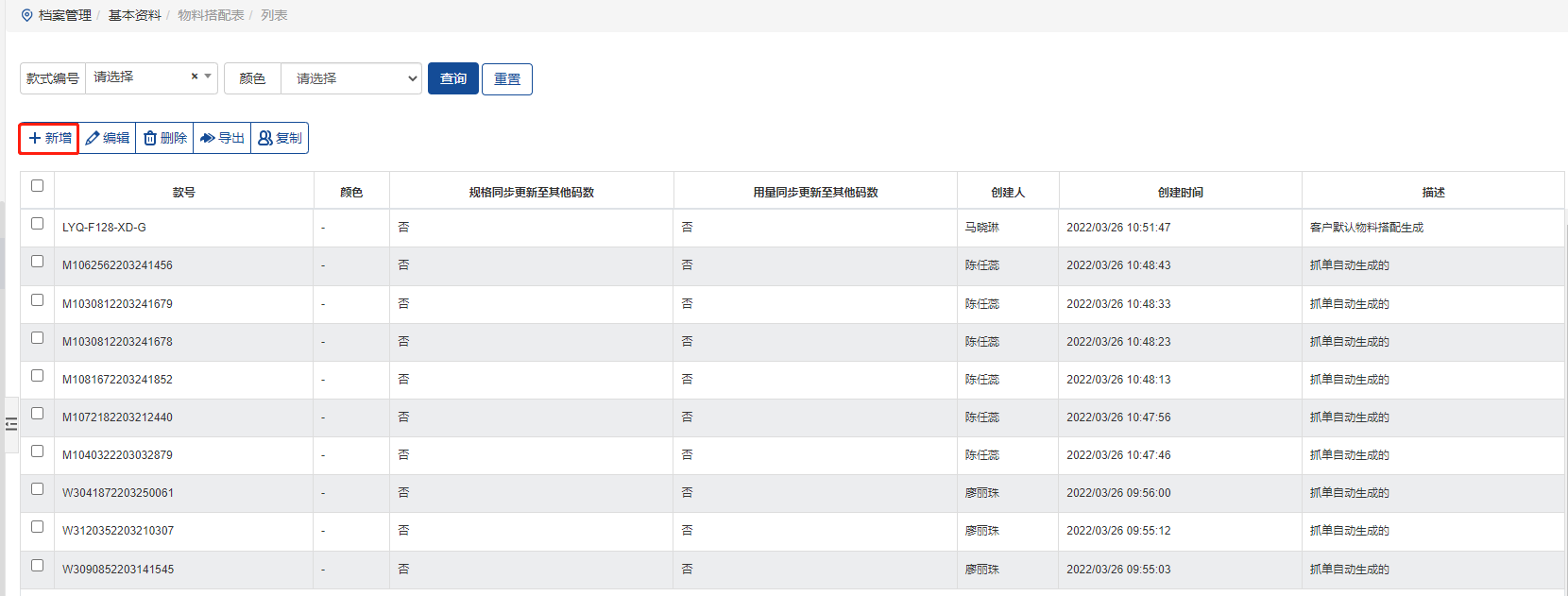
Task: Tick the checkbox for W3041872203250061
Action: pos(38,489)
